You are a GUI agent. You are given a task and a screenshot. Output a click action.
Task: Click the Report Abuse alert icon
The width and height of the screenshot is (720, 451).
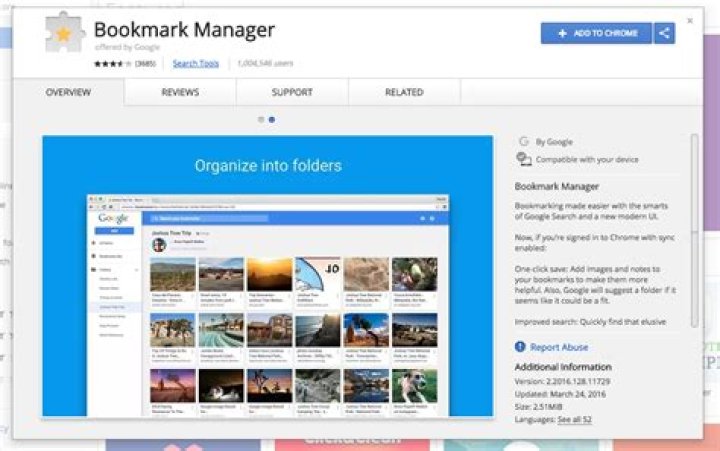520,347
